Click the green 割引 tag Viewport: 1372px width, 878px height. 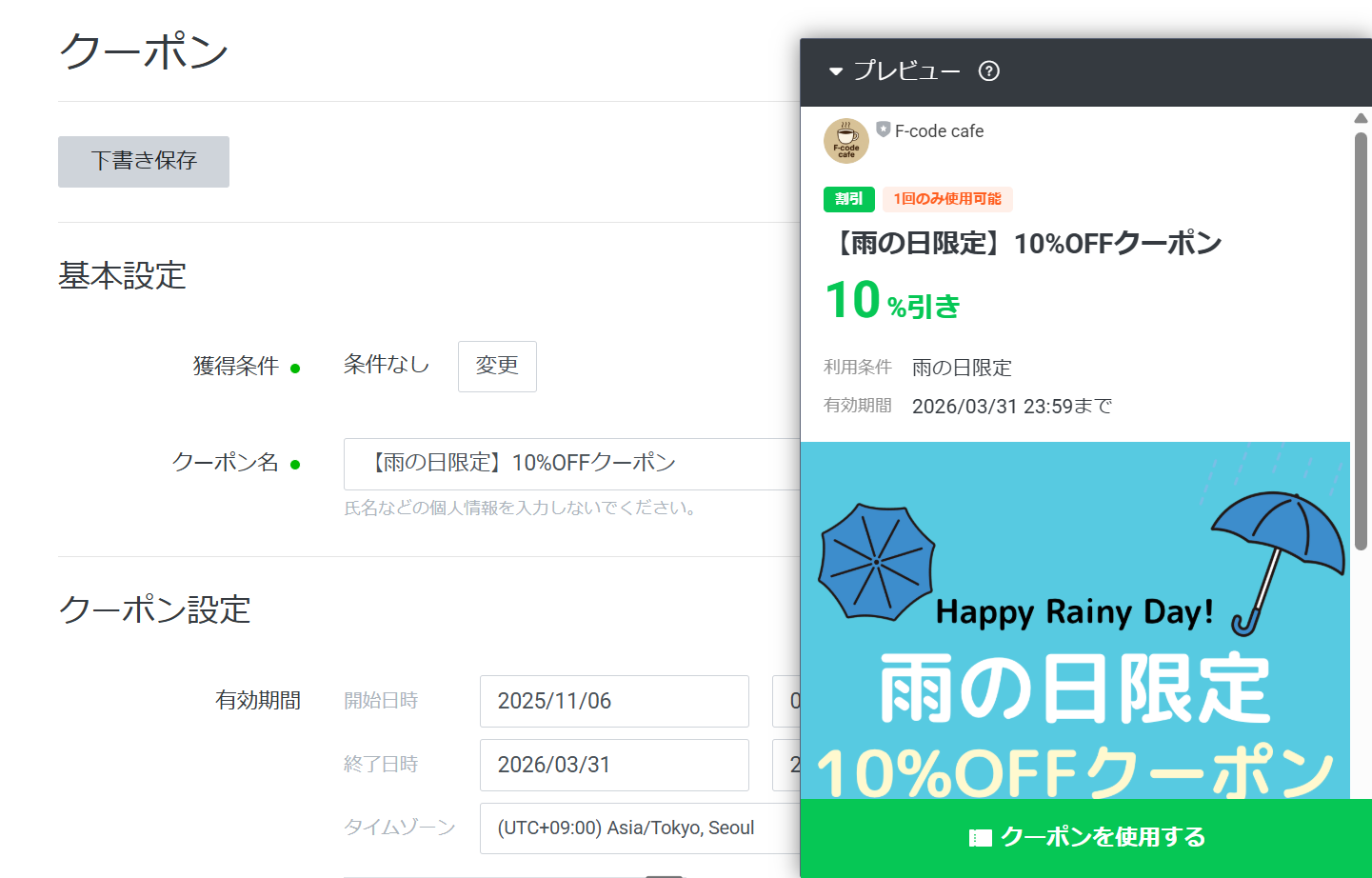click(x=848, y=199)
